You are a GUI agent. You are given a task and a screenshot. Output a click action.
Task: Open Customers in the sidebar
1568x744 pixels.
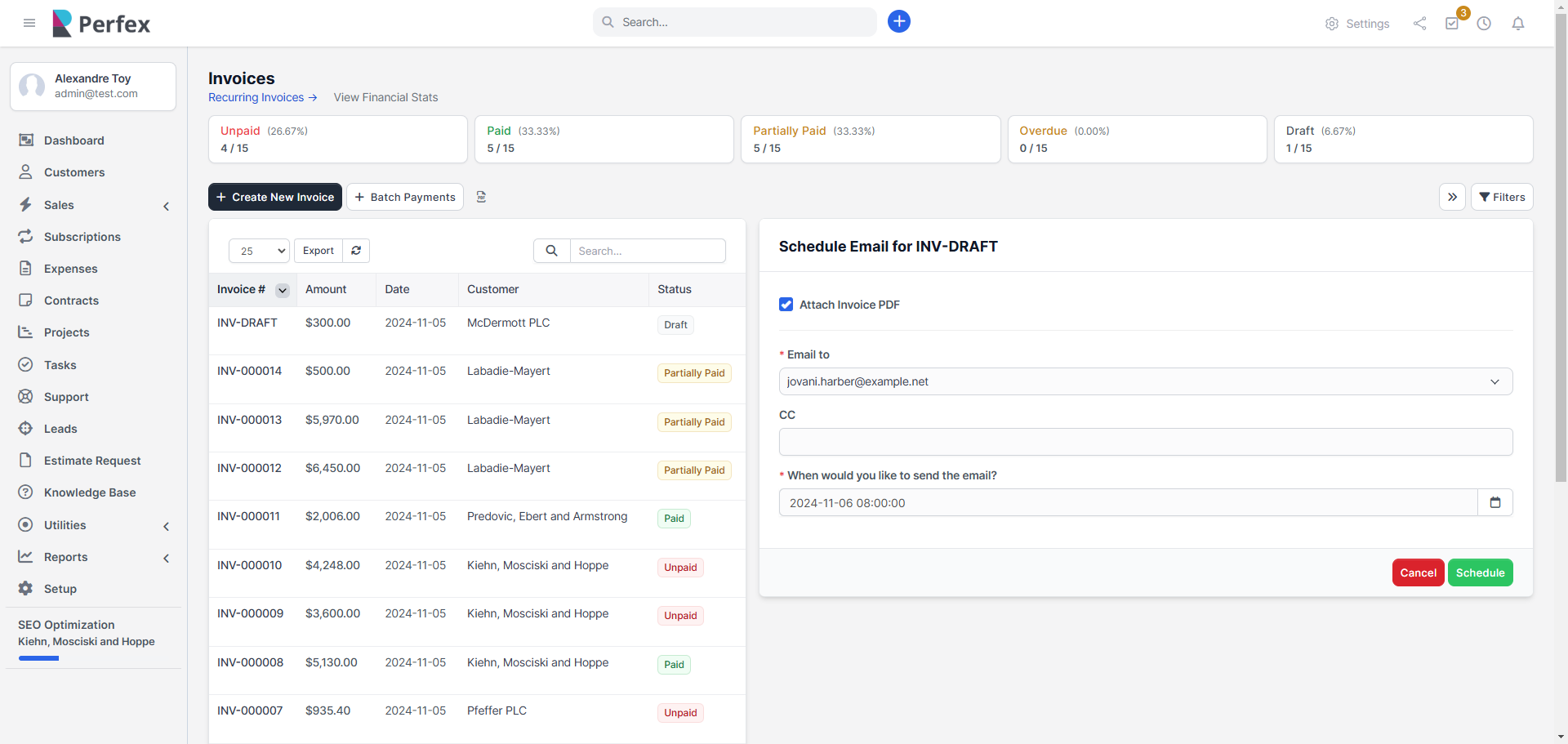74,172
